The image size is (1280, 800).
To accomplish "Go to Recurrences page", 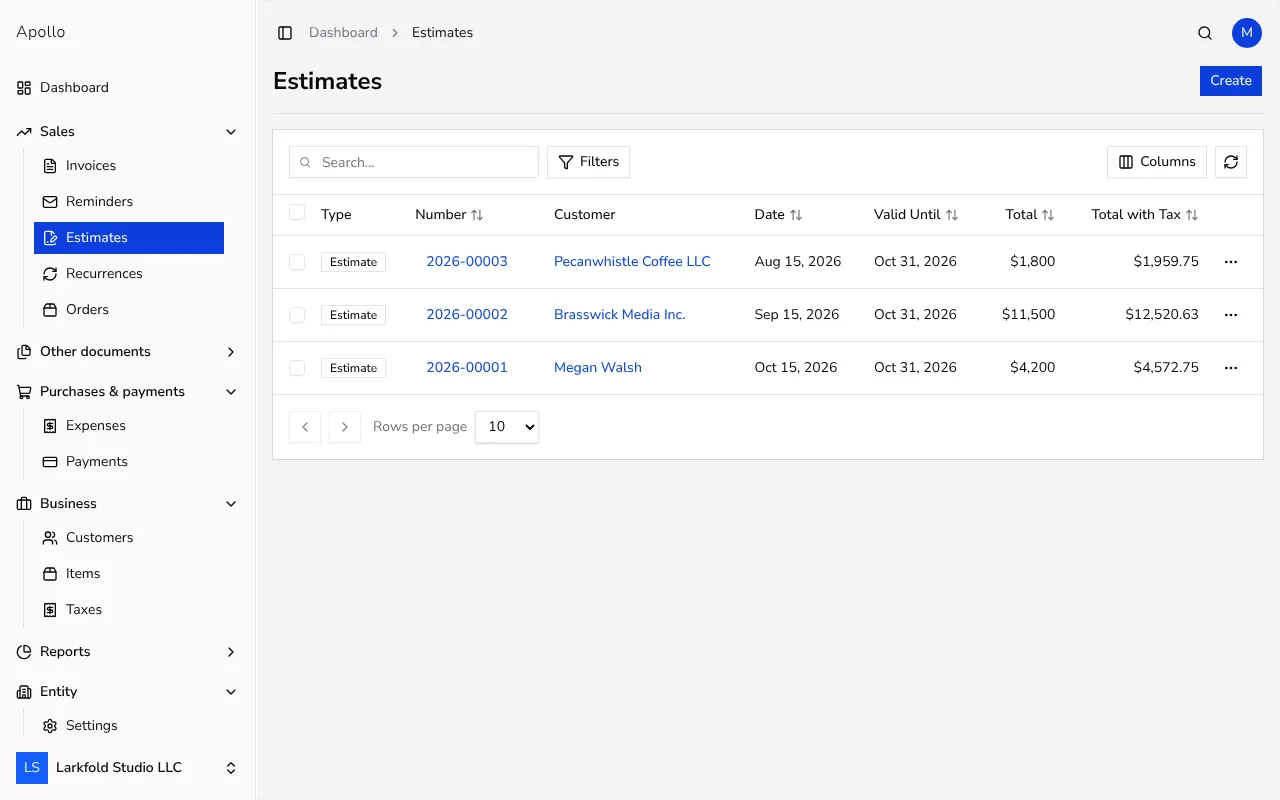I will pos(129,274).
